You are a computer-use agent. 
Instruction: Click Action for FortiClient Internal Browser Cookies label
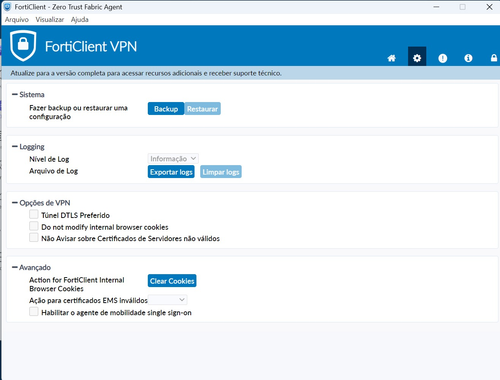point(77,284)
